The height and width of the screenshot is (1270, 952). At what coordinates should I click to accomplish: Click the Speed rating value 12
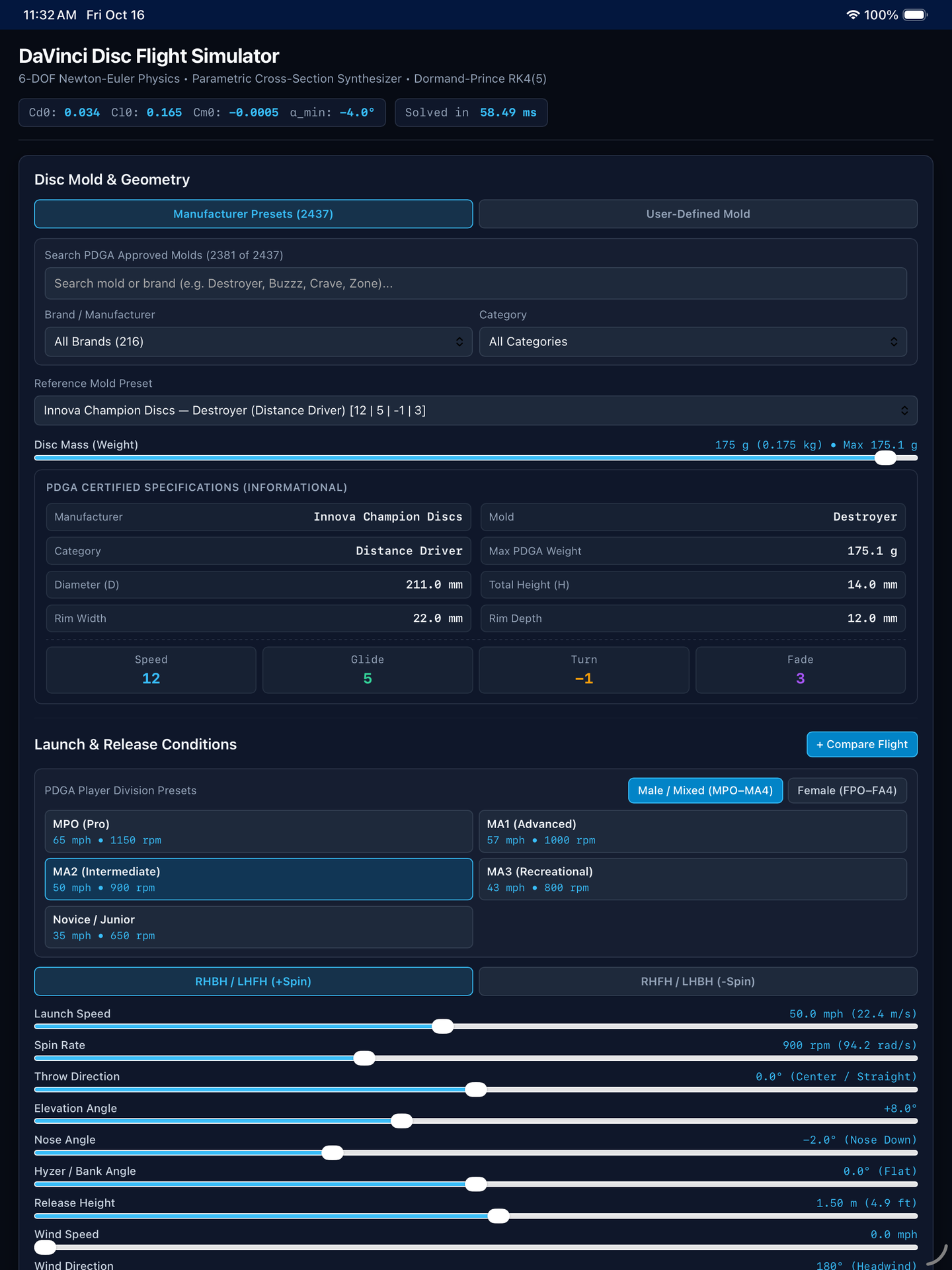coord(151,679)
